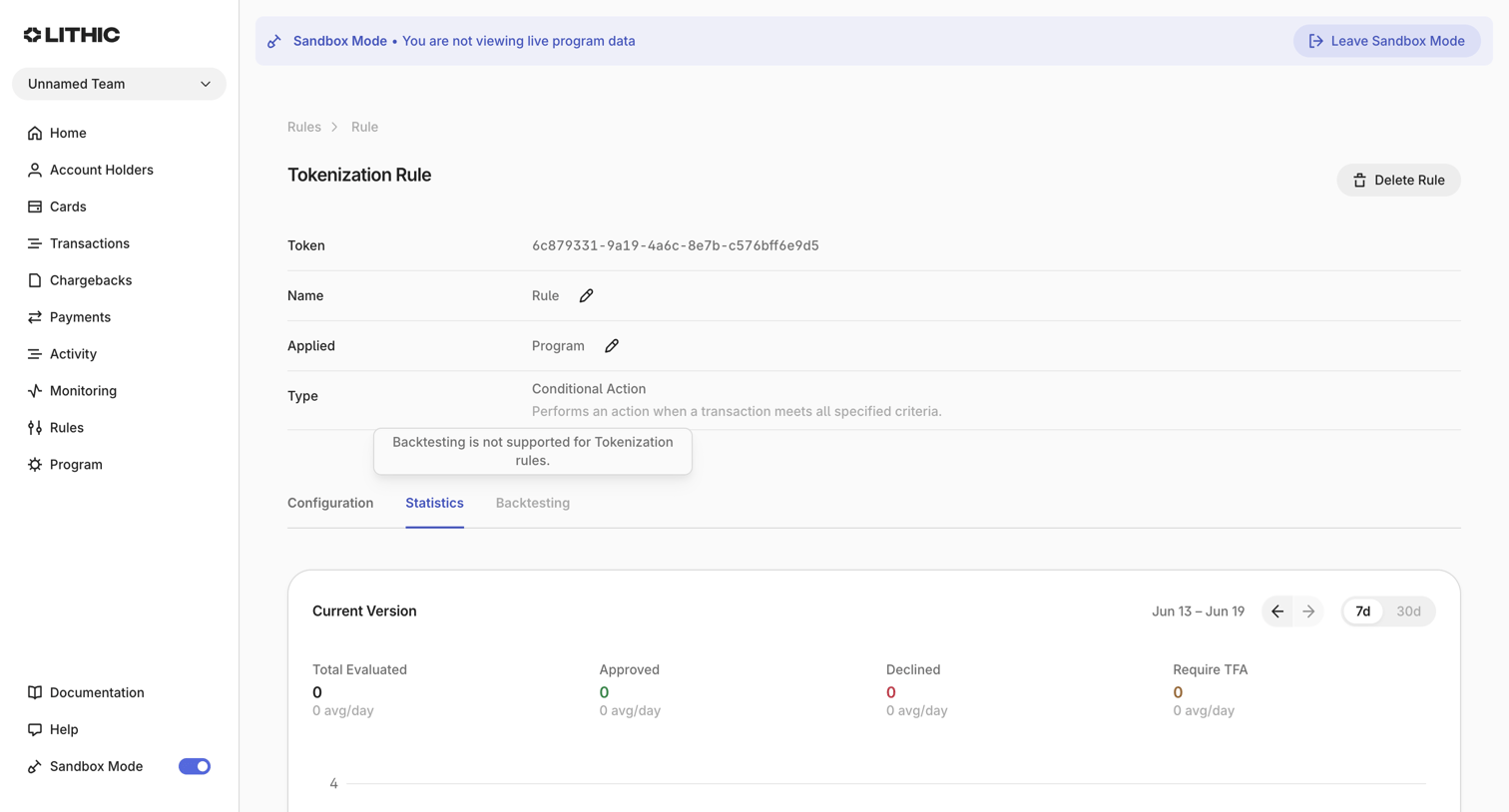Open the Rules menu label

[67, 428]
